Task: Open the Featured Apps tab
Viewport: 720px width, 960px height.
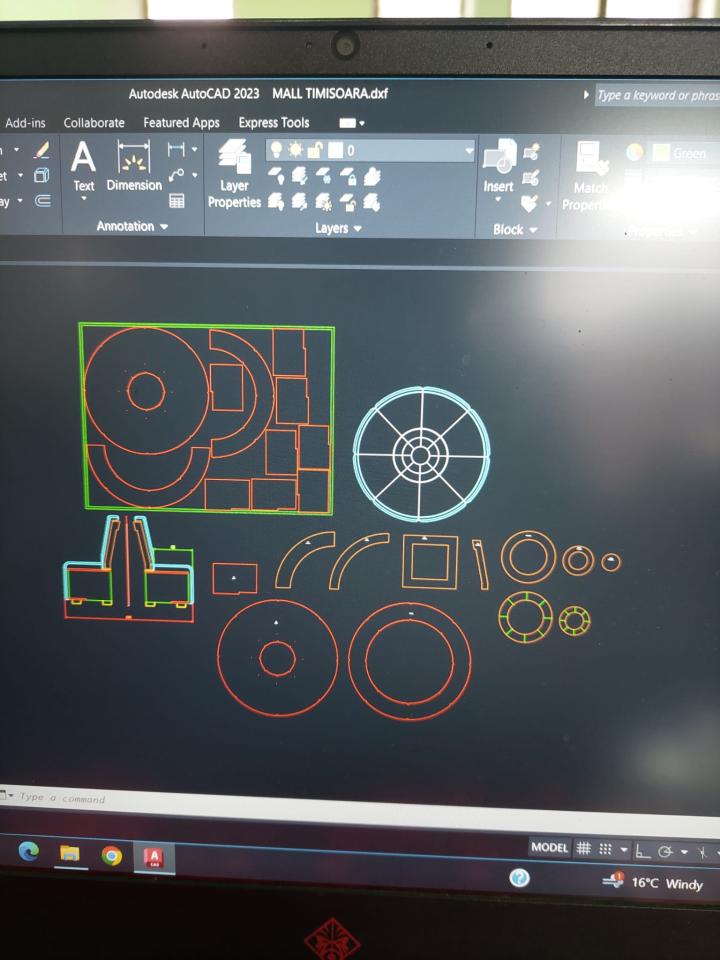Action: (181, 123)
